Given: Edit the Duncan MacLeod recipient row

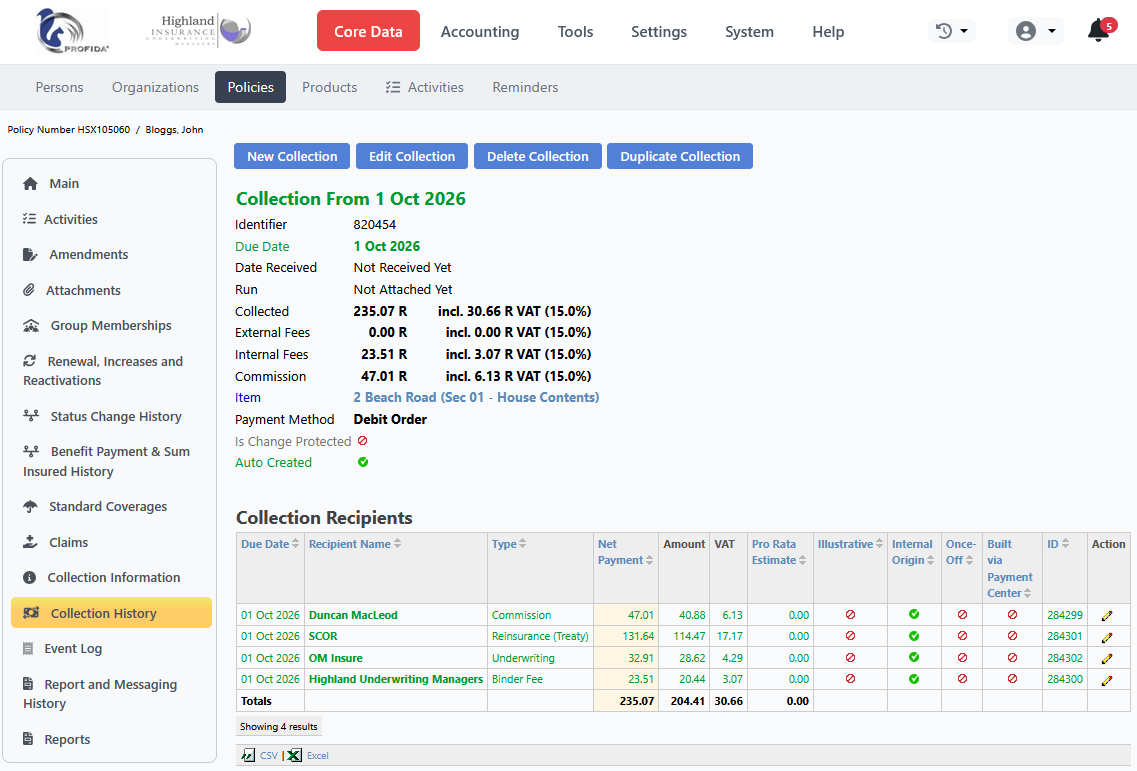Looking at the screenshot, I should (x=1107, y=616).
